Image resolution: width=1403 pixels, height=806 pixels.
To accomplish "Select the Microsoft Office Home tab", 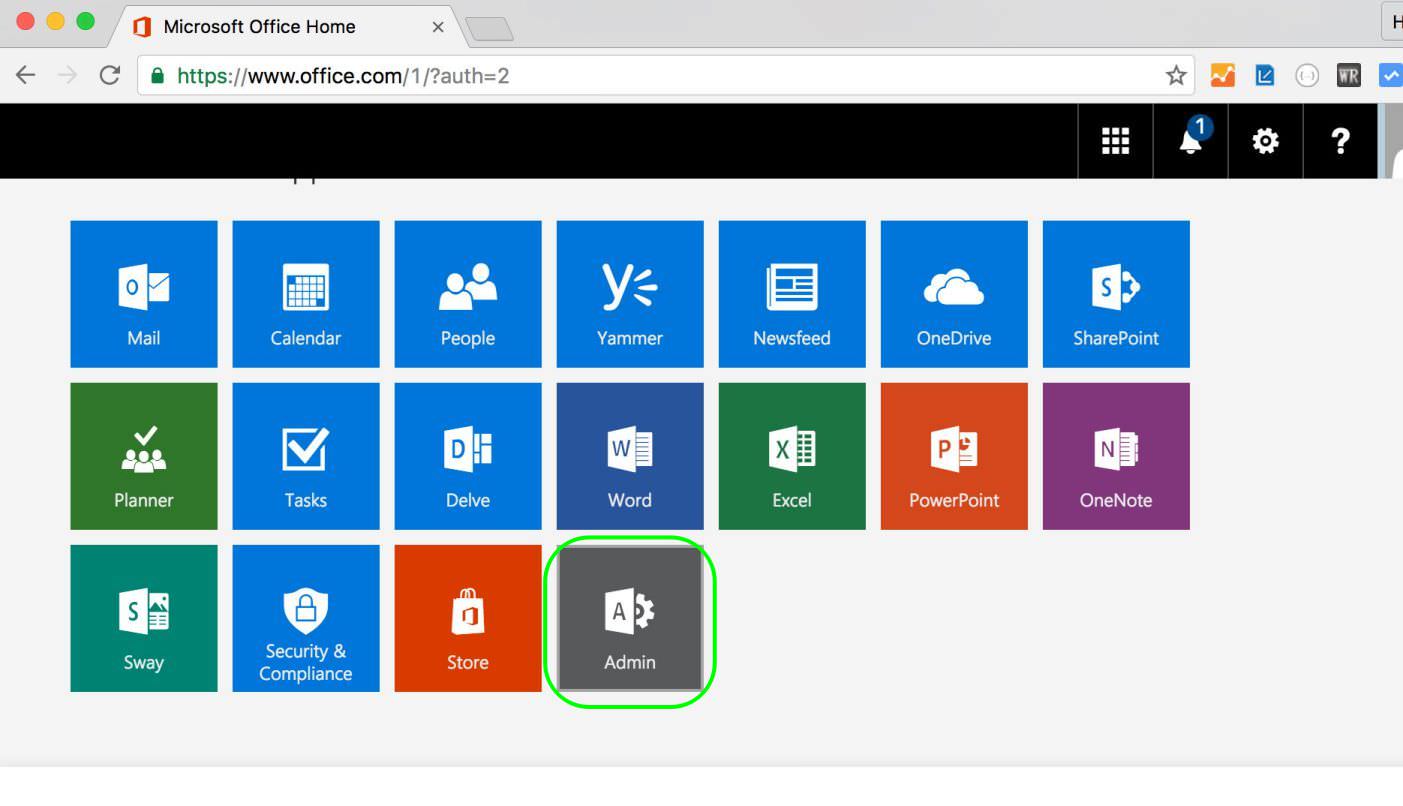I will click(286, 27).
